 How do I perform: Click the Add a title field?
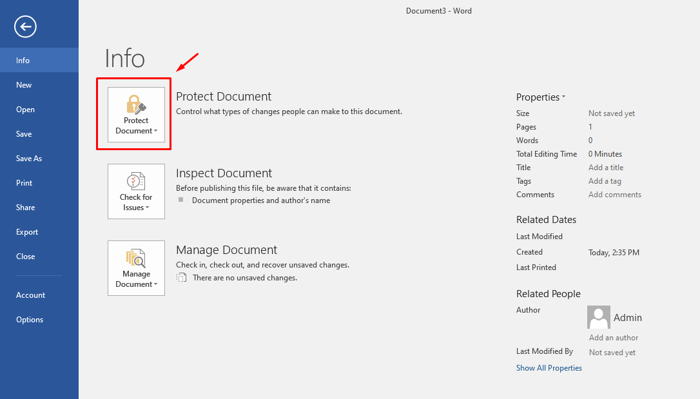click(x=606, y=167)
